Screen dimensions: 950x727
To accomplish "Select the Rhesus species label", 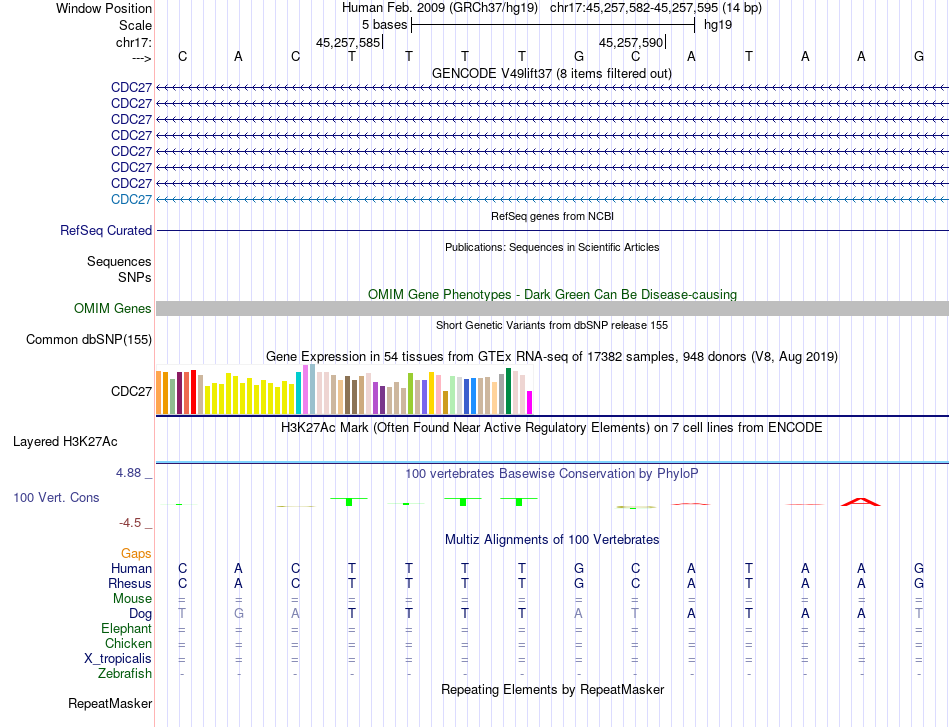I will tap(130, 583).
